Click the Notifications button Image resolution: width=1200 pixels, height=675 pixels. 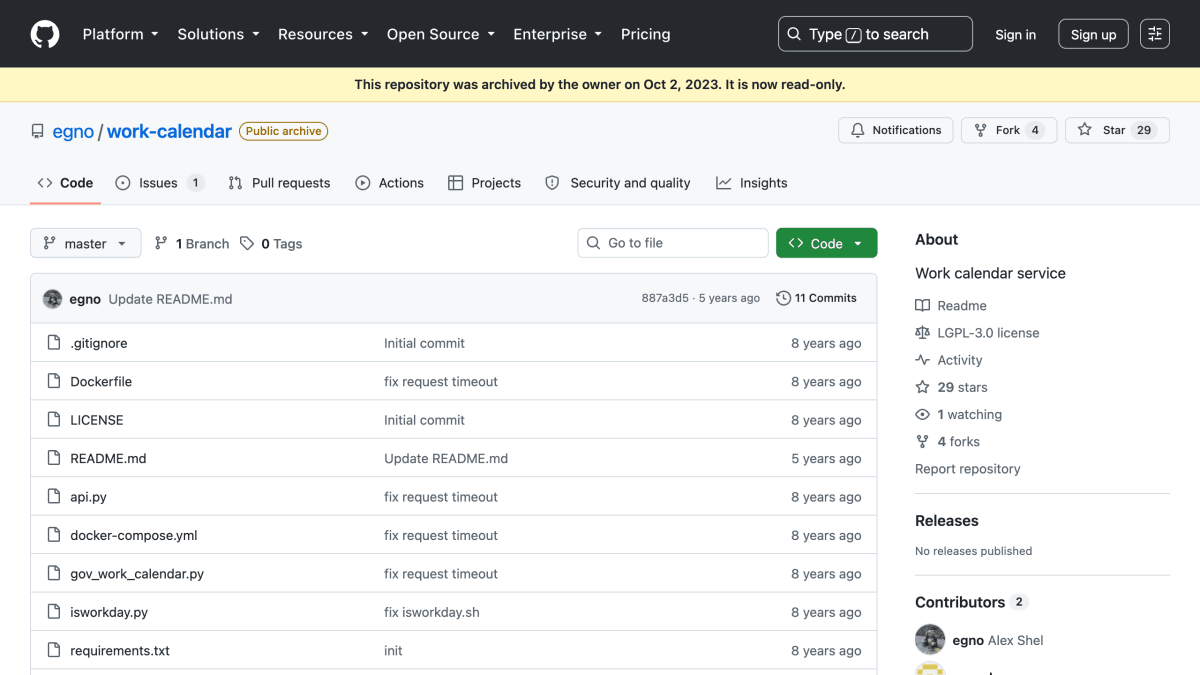896,130
